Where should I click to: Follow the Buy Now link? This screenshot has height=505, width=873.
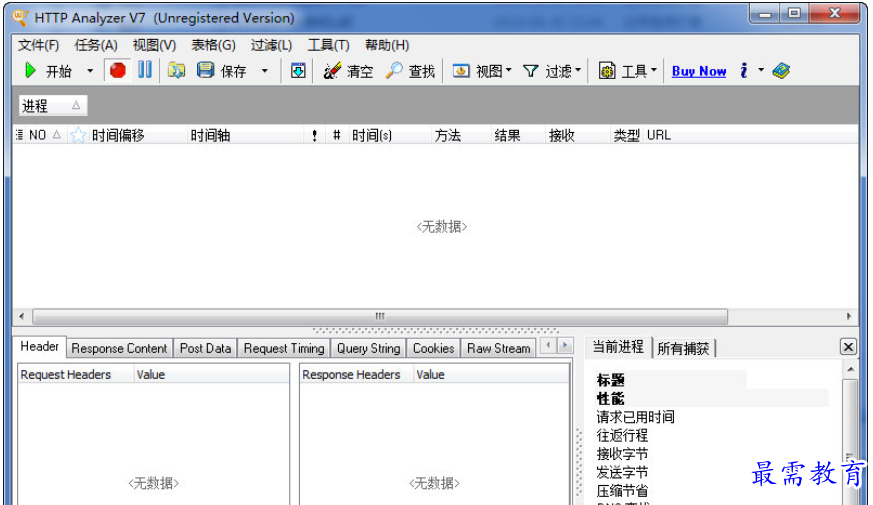[x=699, y=71]
